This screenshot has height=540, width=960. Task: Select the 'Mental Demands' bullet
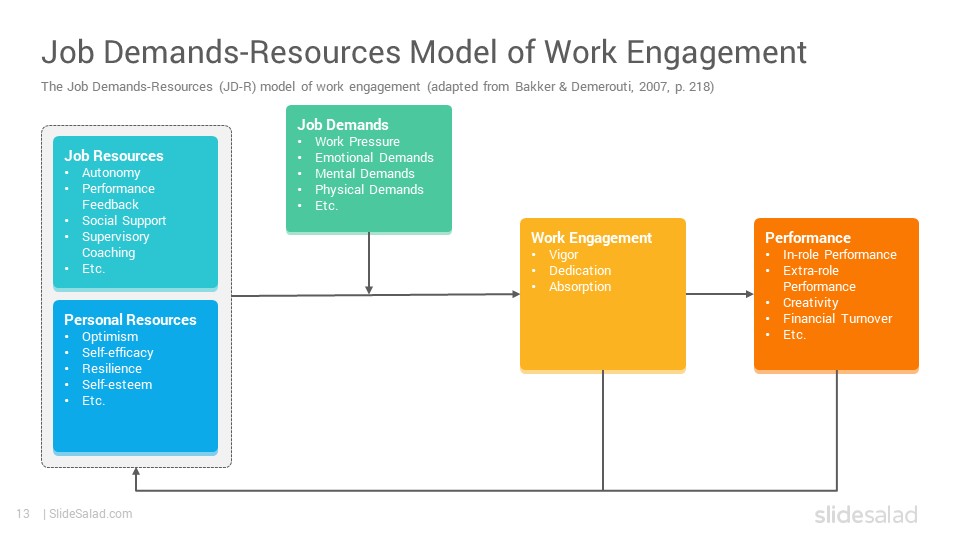click(365, 173)
